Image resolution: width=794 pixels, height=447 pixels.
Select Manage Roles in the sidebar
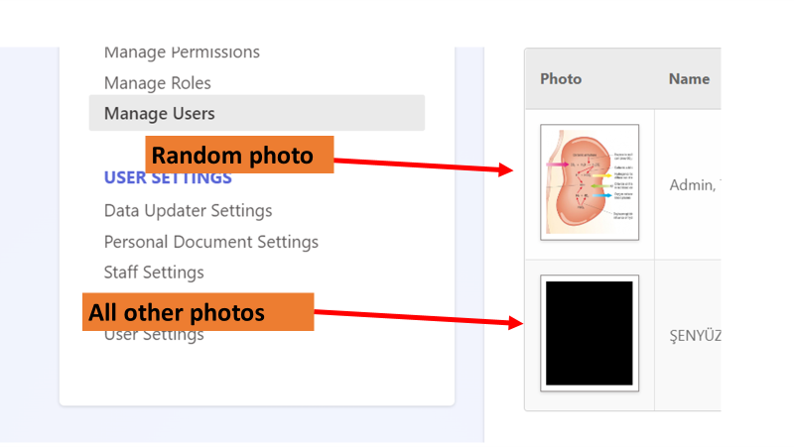(157, 83)
